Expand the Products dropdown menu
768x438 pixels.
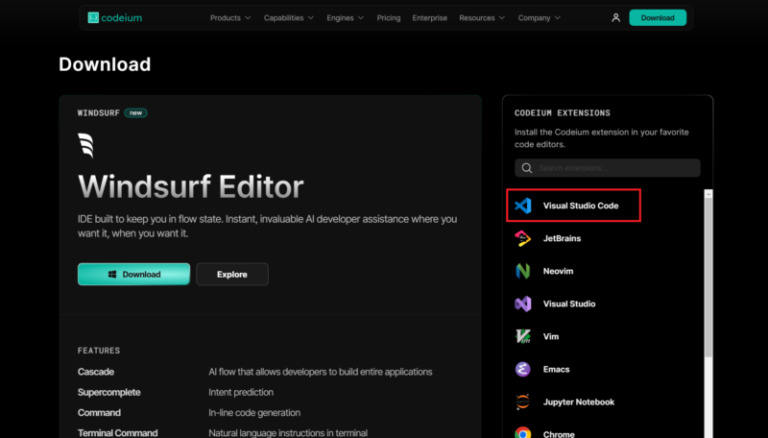tap(231, 18)
